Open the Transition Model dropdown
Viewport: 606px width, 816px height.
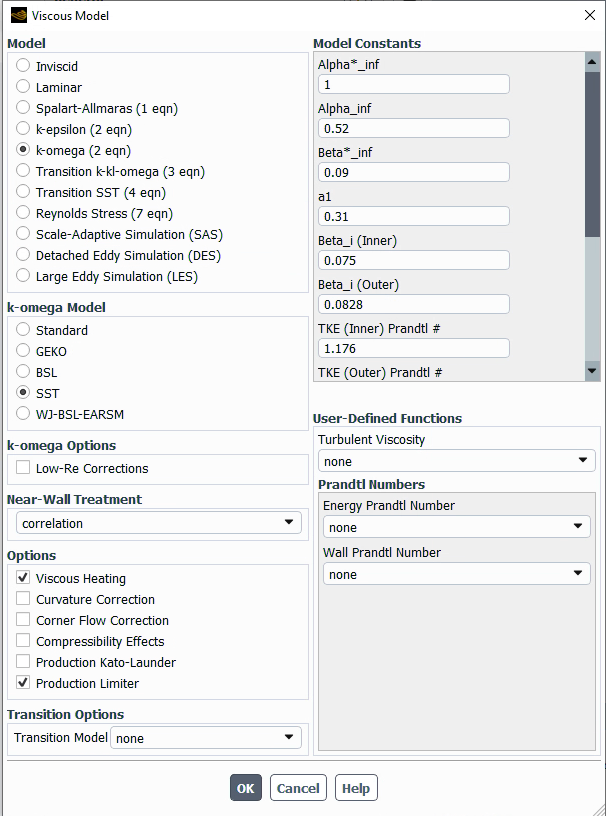(x=205, y=738)
